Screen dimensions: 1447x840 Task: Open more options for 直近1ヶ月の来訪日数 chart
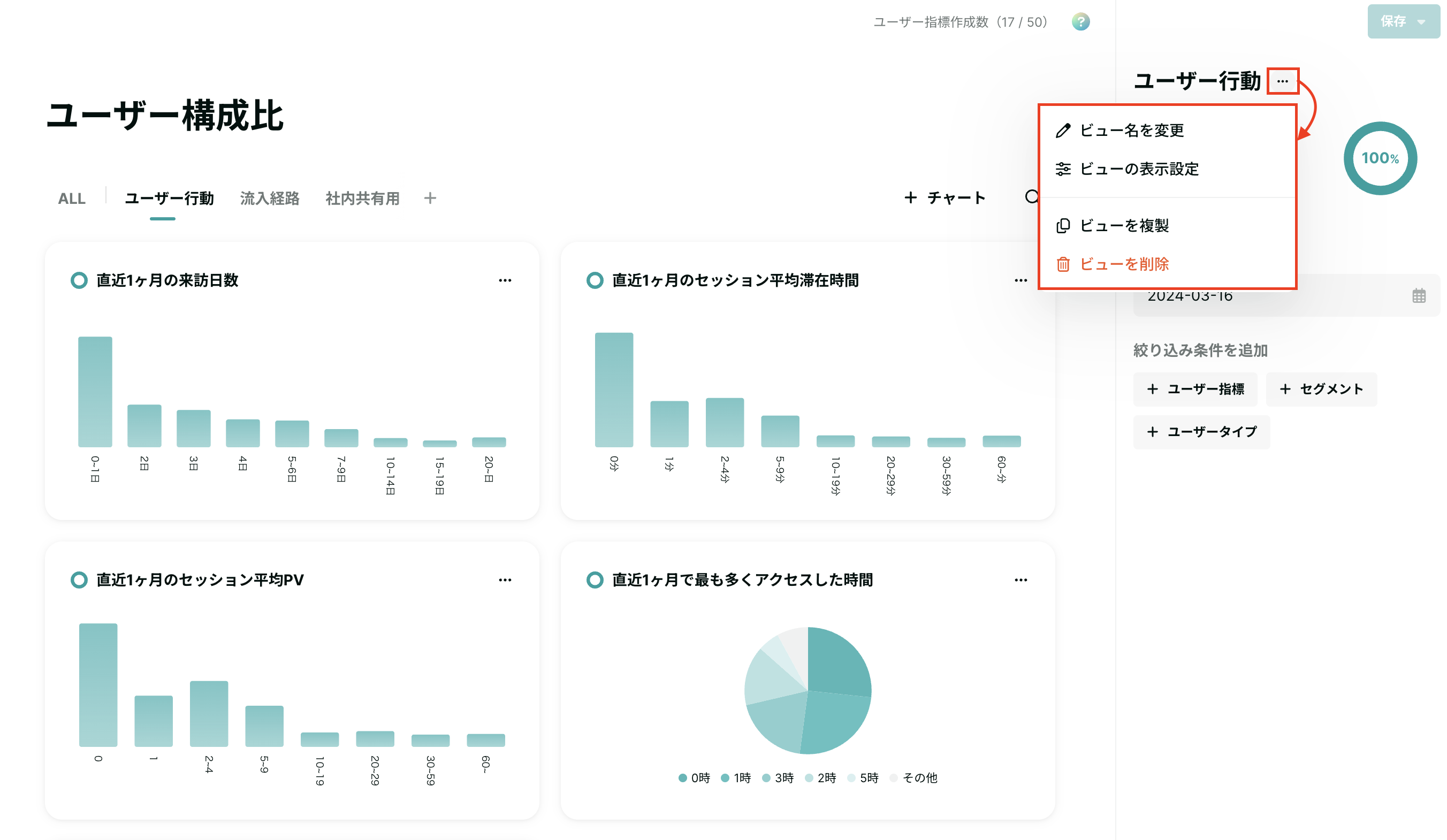[x=505, y=280]
